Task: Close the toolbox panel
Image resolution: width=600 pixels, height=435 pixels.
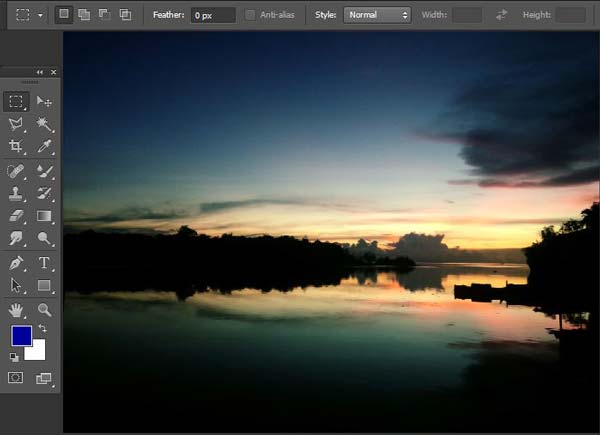Action: 54,72
